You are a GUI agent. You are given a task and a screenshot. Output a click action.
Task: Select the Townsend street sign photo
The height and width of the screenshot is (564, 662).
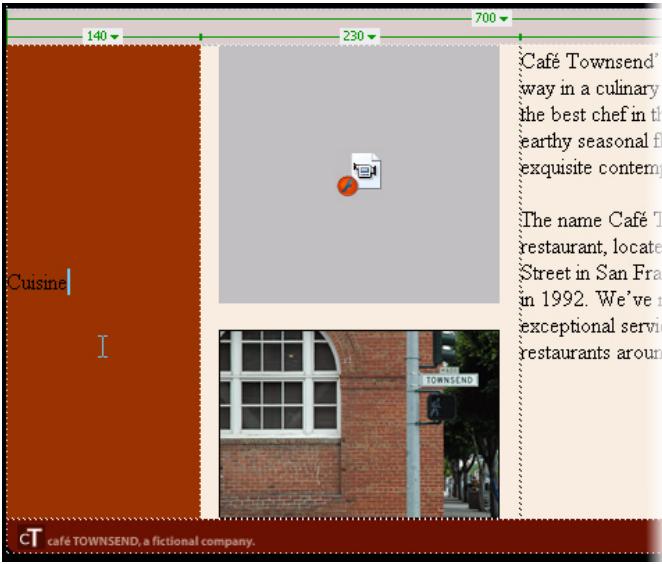point(359,424)
